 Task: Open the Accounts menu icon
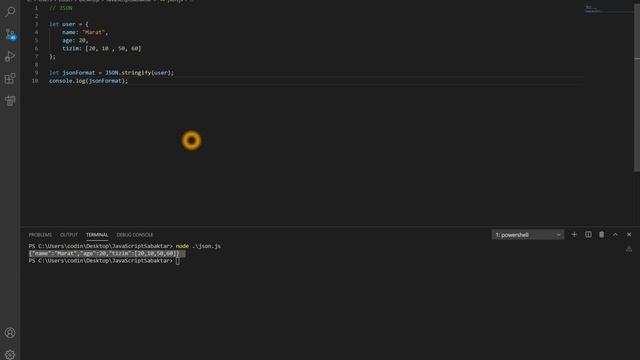10,333
